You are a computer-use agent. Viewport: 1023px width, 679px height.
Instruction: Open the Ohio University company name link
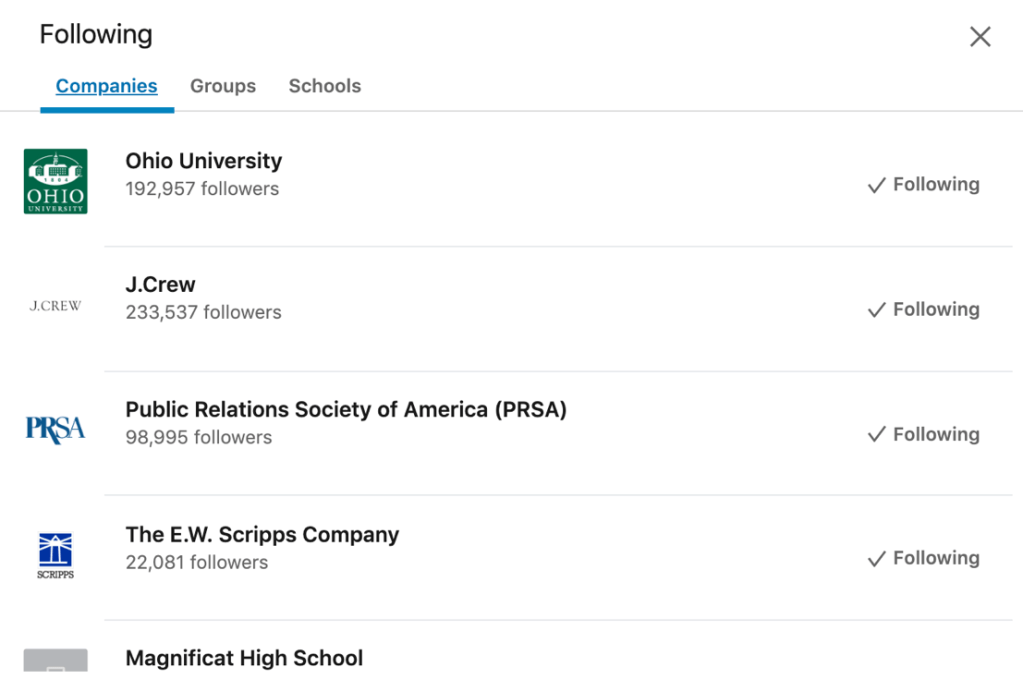(204, 161)
